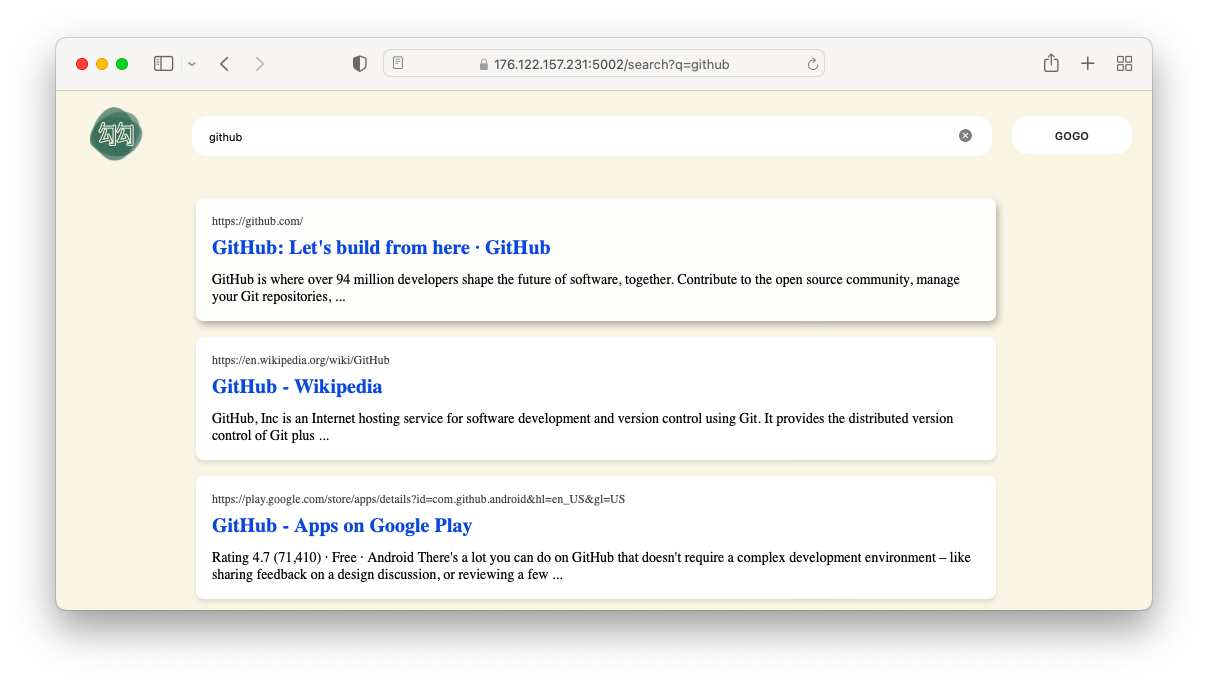The height and width of the screenshot is (684, 1208).
Task: Click the address bar URL text
Action: point(611,65)
